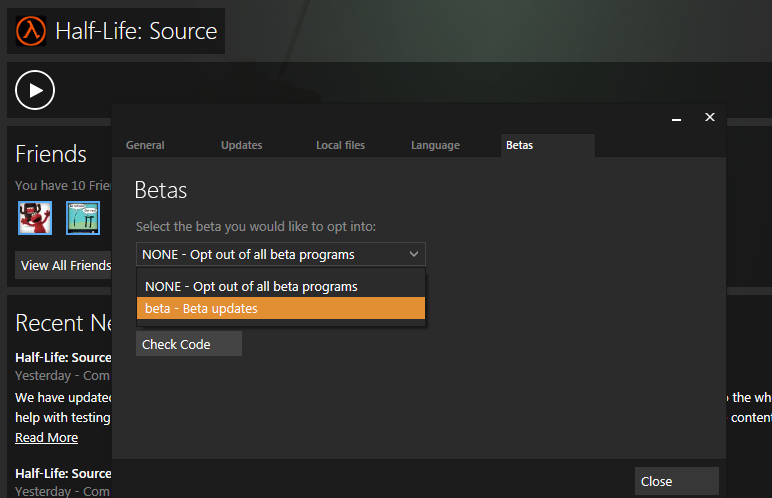Switch to the Updates tab
772x498 pixels.
point(241,145)
